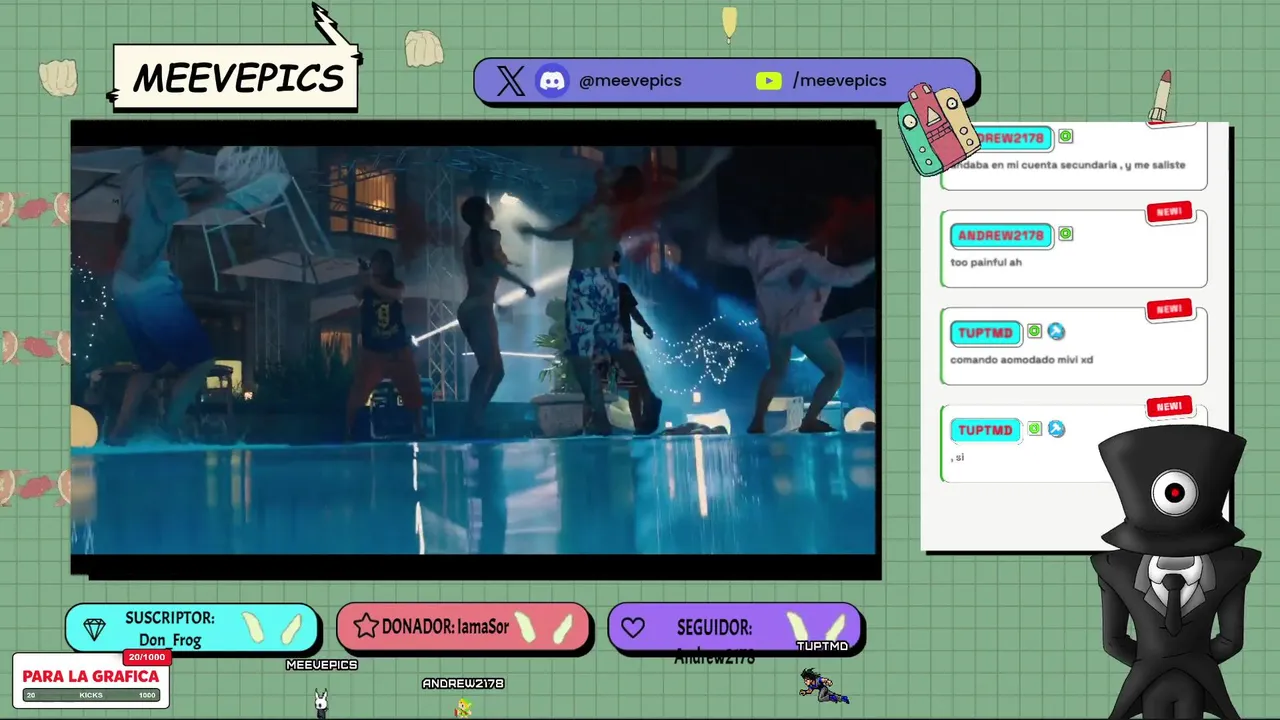Viewport: 1280px width, 720px height.
Task: Click the 'too painful ah' chat text
Action: pyautogui.click(x=986, y=262)
